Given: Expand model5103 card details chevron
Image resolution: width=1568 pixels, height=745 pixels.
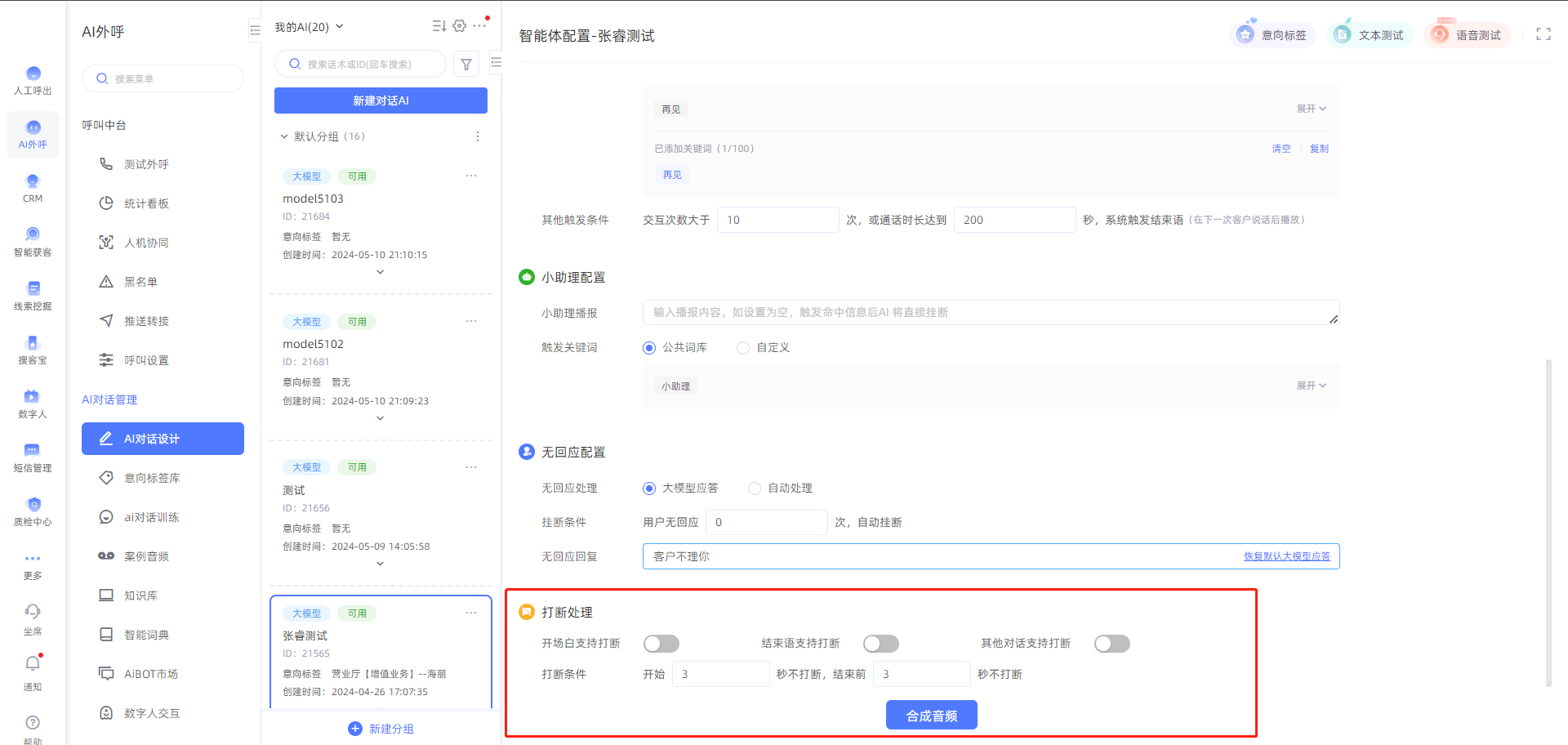Looking at the screenshot, I should [x=380, y=272].
